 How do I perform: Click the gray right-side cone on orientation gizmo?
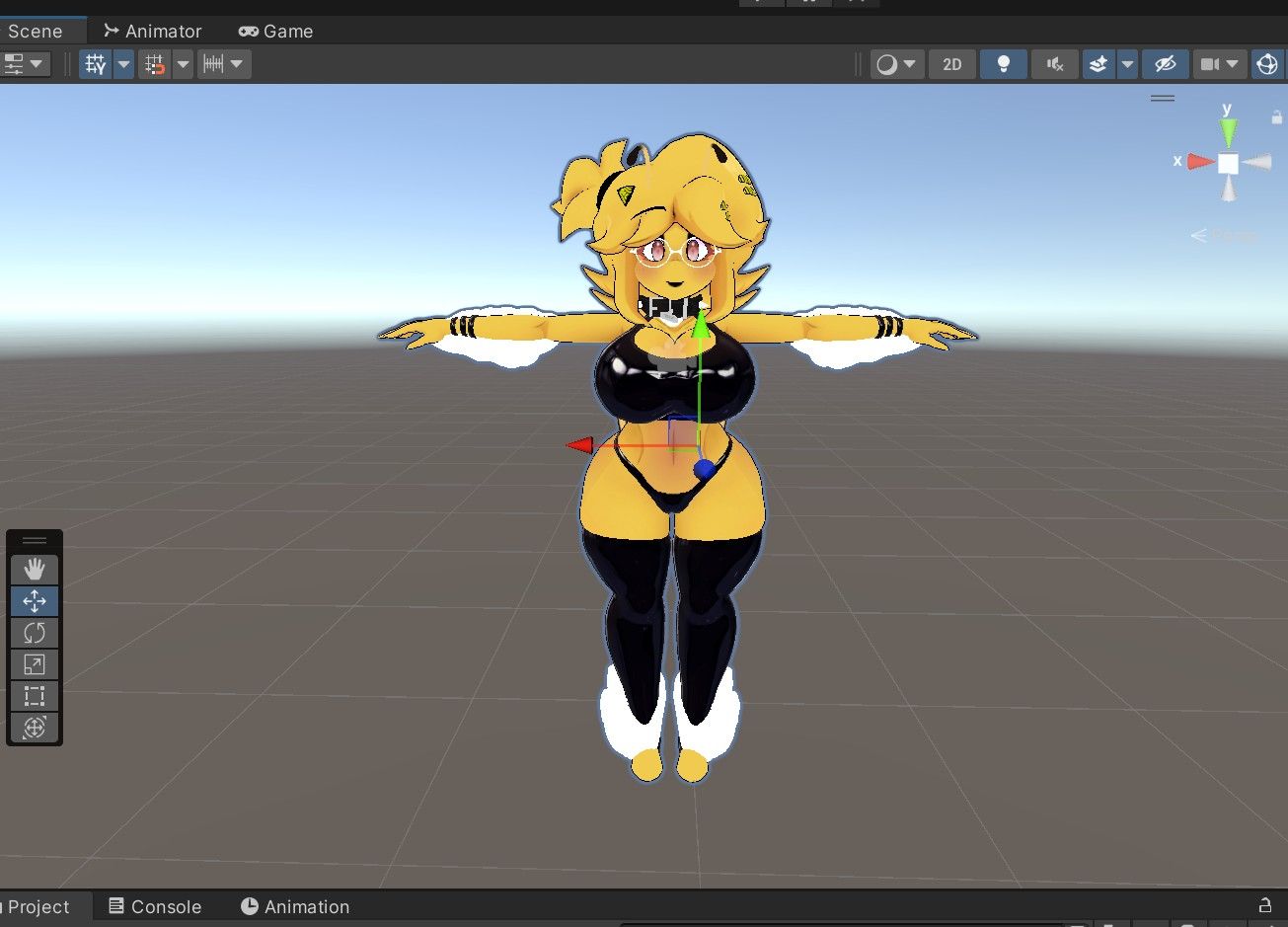(x=1256, y=162)
